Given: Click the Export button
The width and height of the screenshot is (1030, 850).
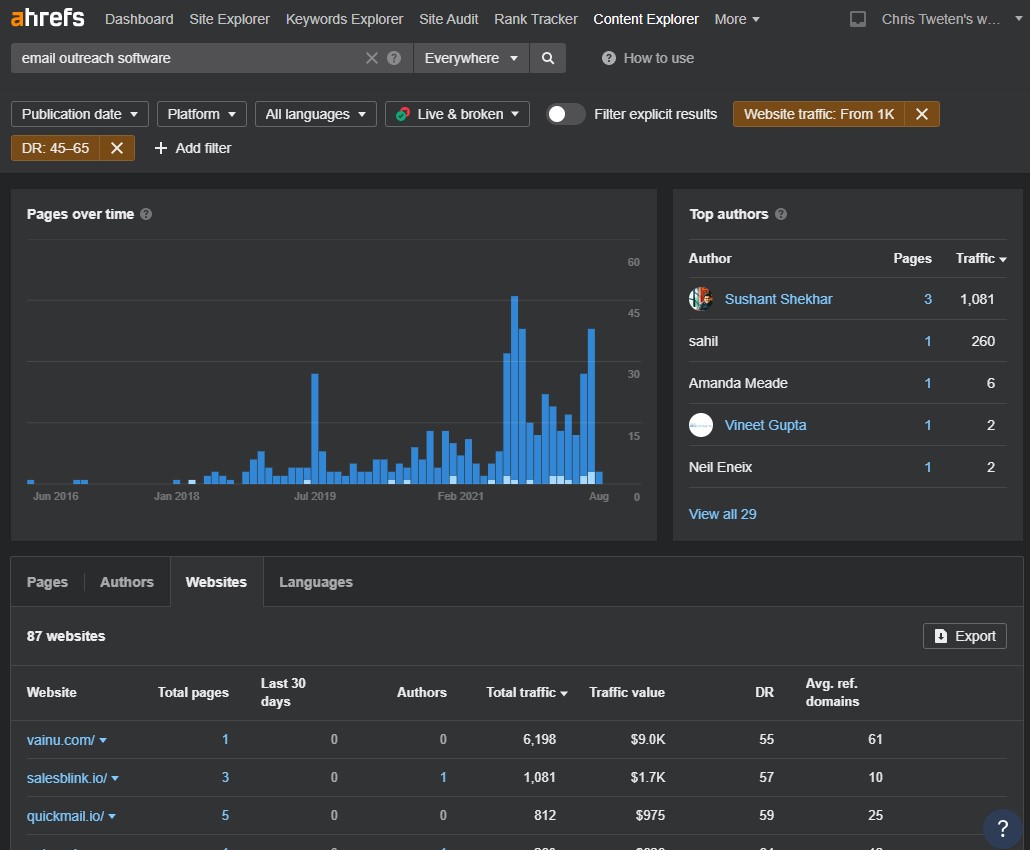Looking at the screenshot, I should 964,636.
